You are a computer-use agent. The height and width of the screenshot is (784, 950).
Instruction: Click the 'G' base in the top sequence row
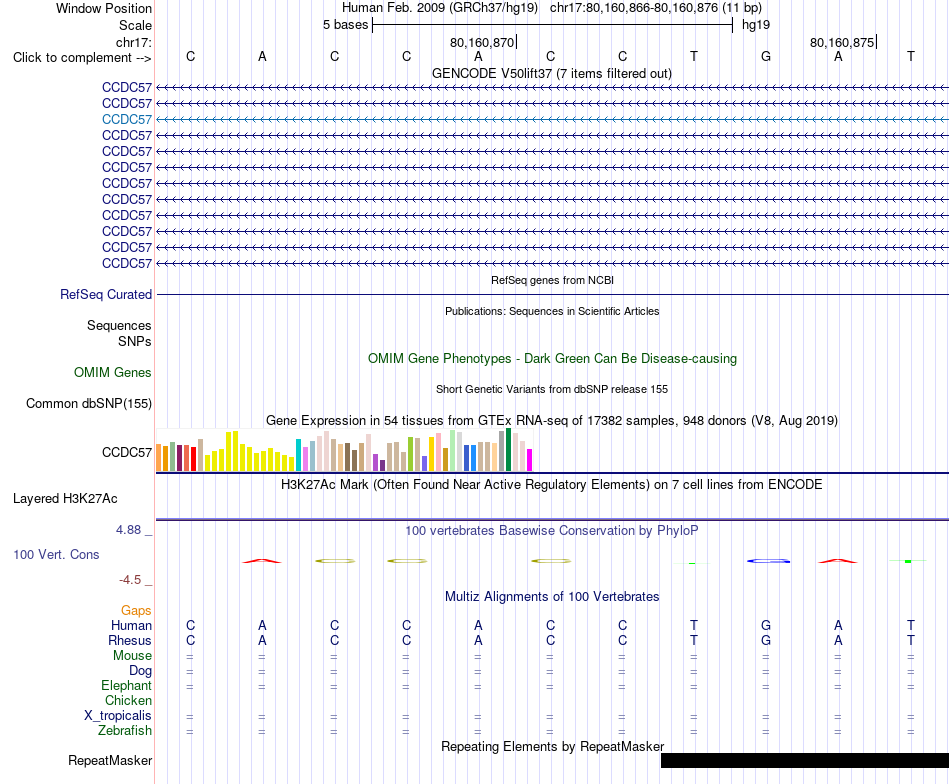[766, 56]
